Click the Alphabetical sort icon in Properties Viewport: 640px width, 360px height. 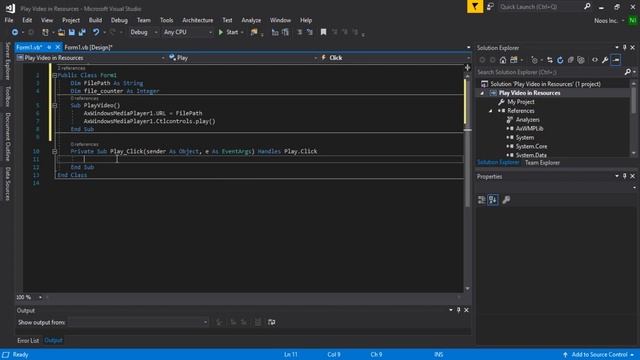tap(493, 200)
